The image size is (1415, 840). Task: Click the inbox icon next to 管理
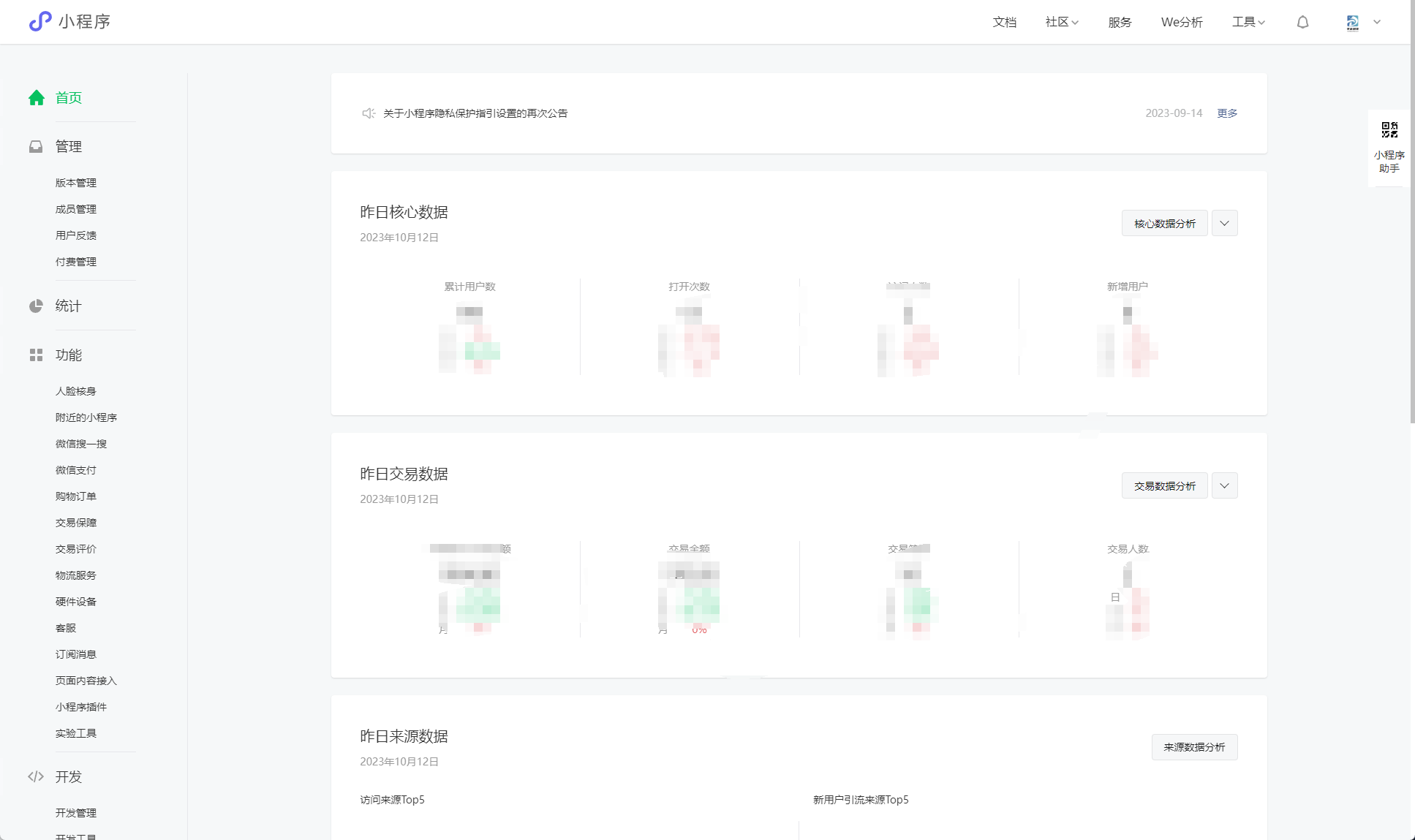(36, 147)
